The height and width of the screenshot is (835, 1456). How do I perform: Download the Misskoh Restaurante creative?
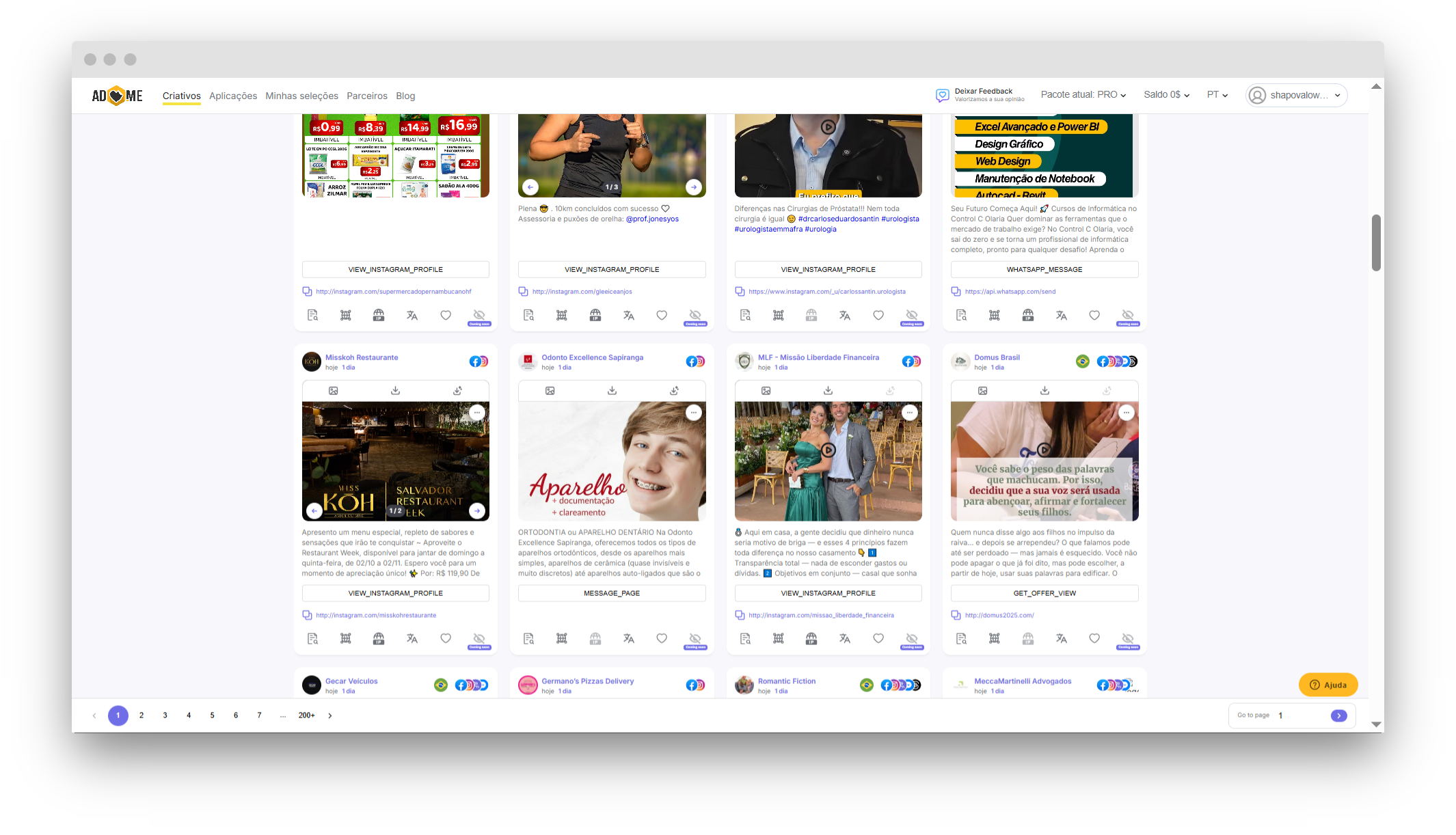(395, 391)
